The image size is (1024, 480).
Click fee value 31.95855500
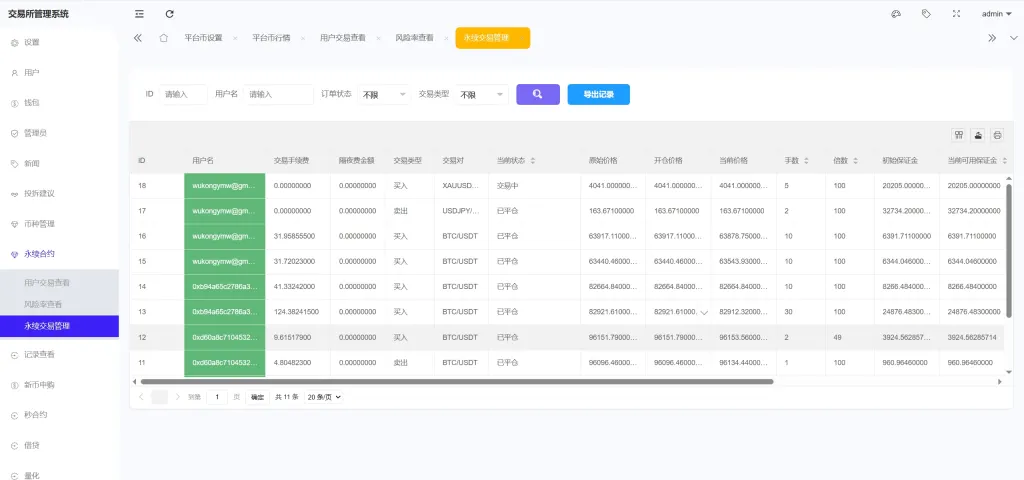coord(295,236)
